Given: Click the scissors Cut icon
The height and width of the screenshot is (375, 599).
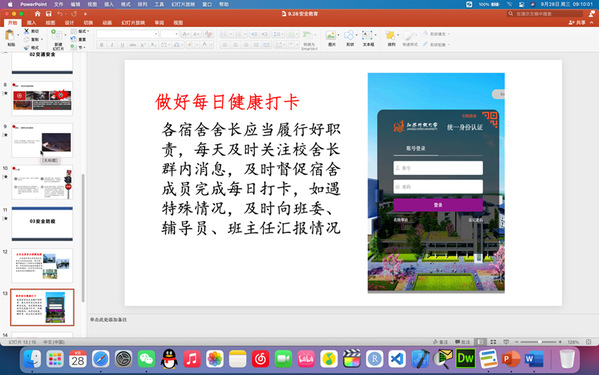Looking at the screenshot, I should [26, 31].
